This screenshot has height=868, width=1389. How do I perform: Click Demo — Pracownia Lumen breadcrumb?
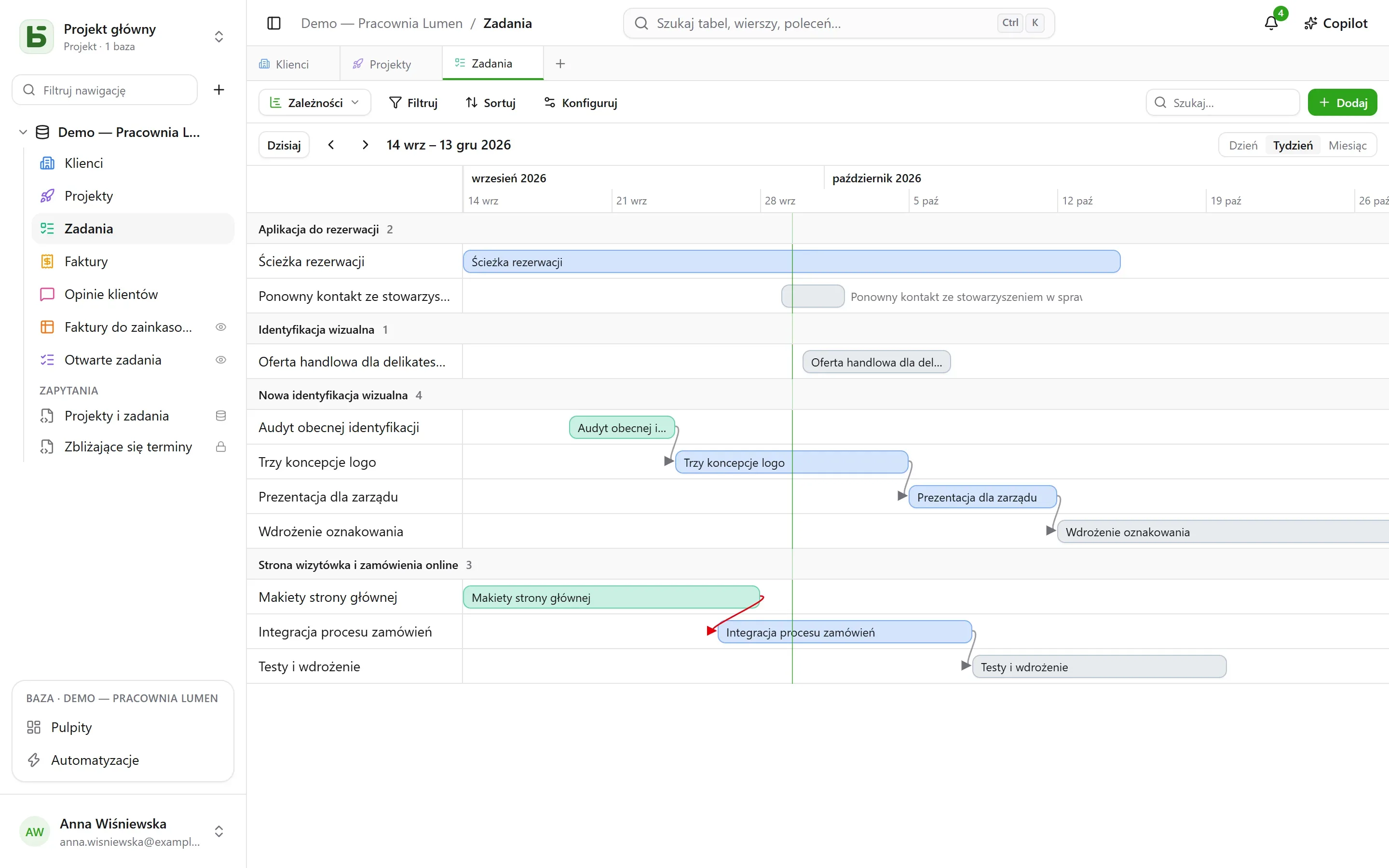coord(381,24)
